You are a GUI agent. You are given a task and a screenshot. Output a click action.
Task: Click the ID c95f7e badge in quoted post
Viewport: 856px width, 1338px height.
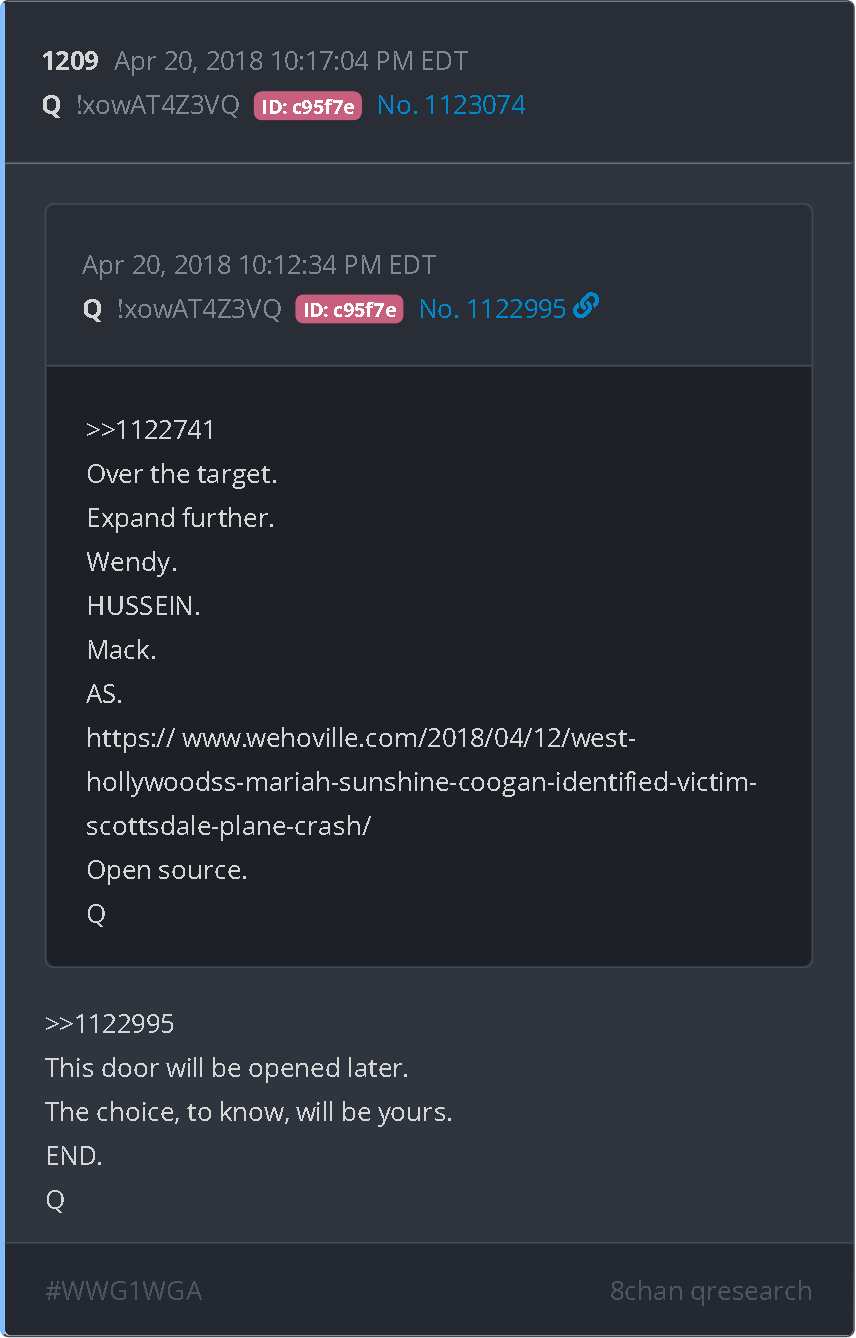coord(349,310)
